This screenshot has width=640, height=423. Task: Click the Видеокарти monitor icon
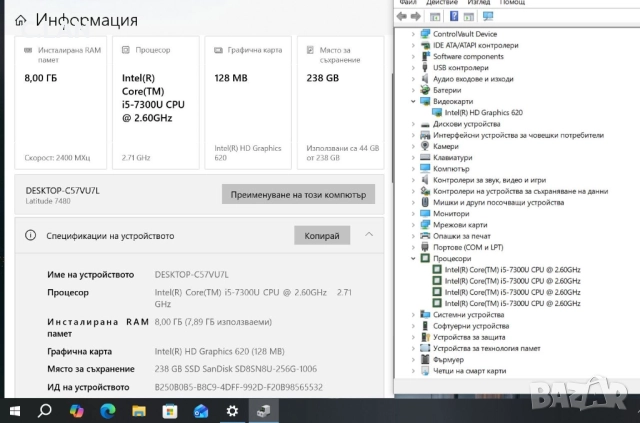click(x=425, y=101)
